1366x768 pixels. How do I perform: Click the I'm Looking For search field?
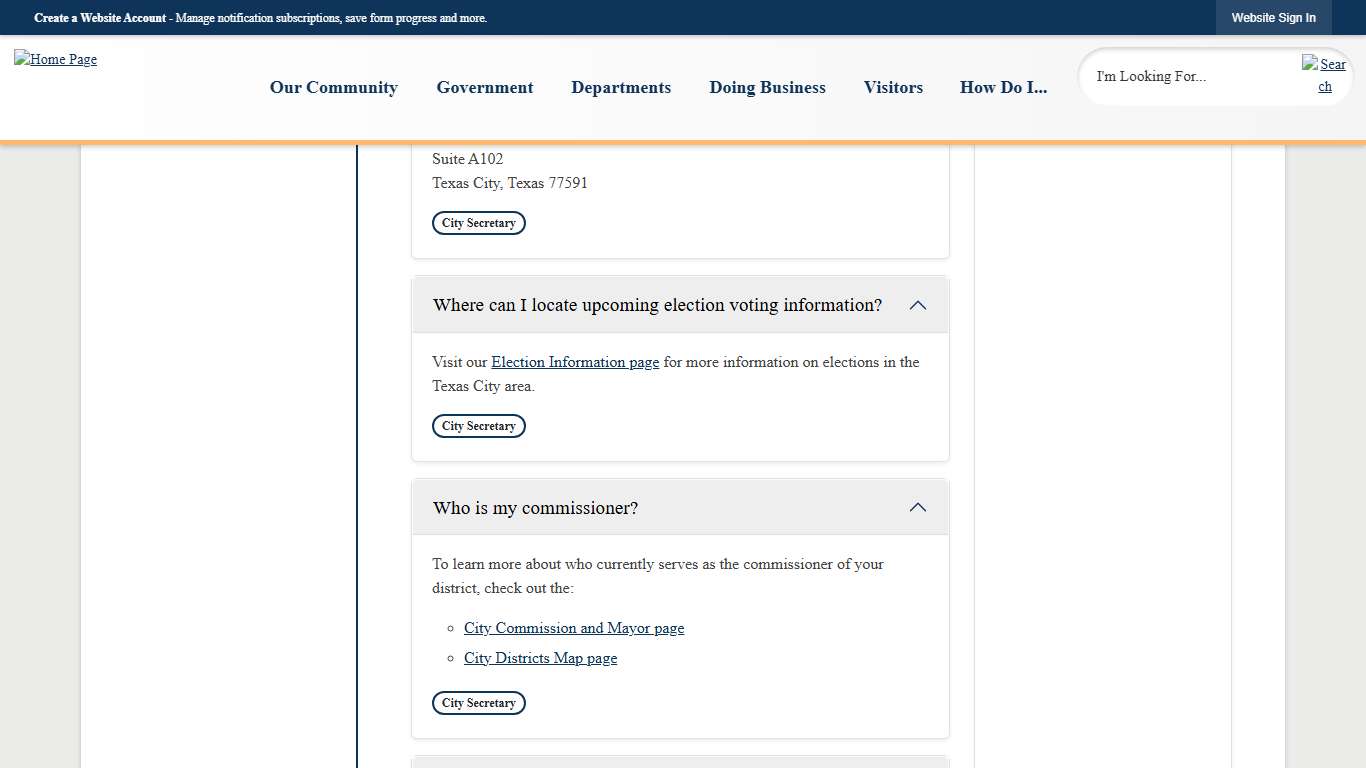coord(1180,76)
